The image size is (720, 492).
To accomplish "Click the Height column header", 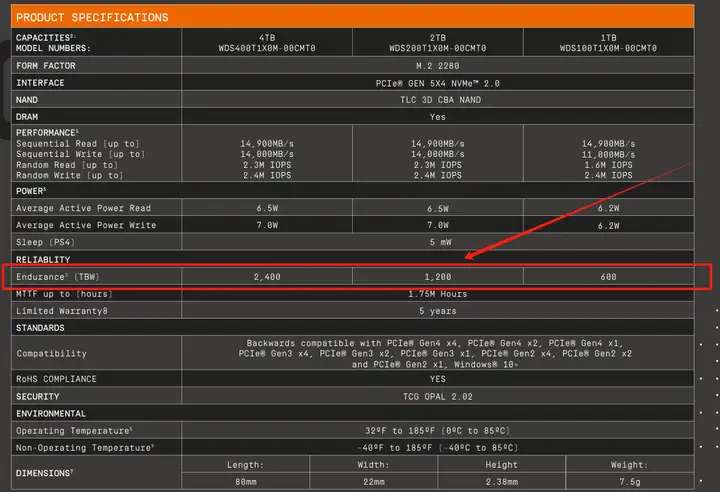I will 501,465.
